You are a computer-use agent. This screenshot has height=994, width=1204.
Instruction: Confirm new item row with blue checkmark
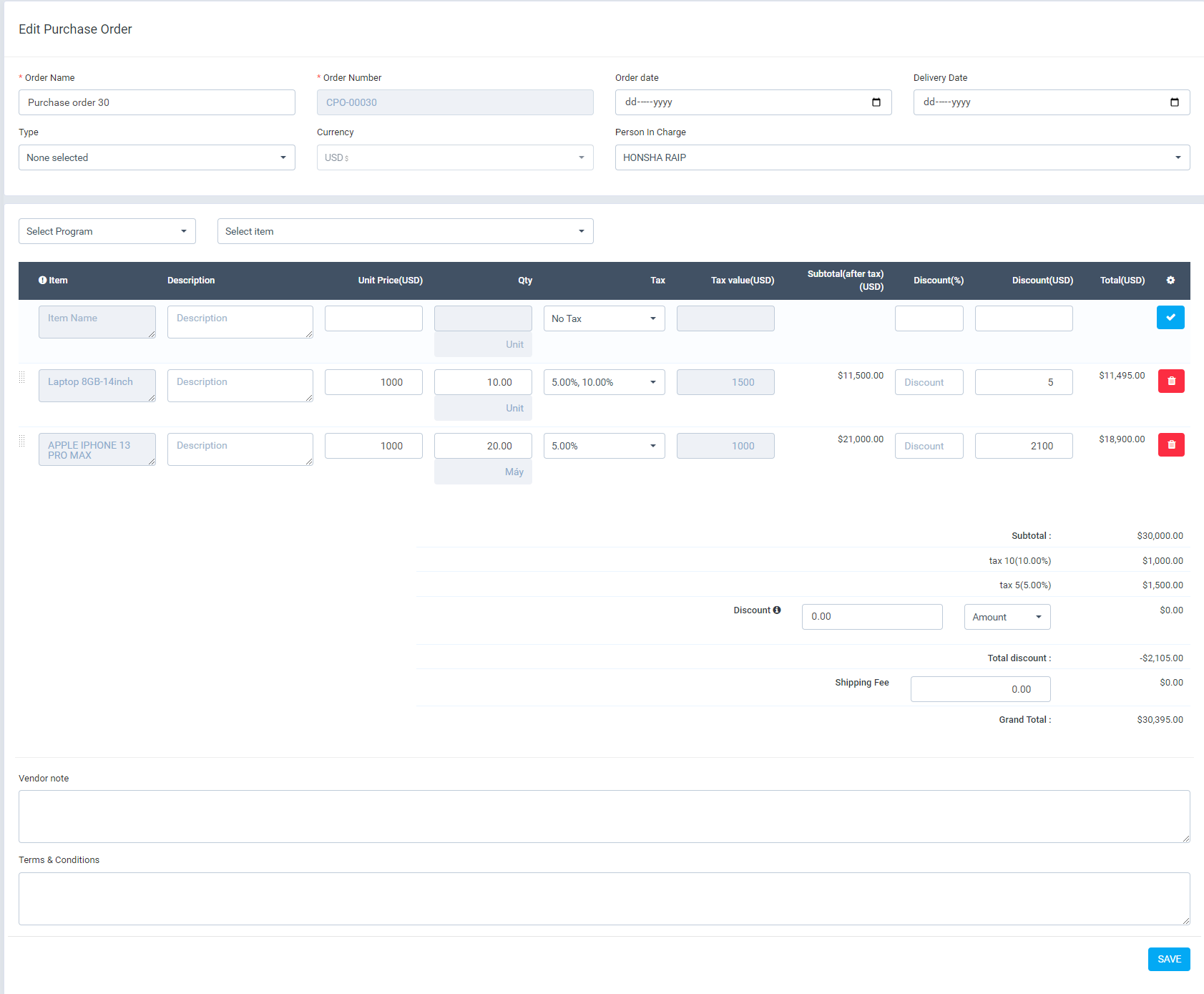(1170, 318)
